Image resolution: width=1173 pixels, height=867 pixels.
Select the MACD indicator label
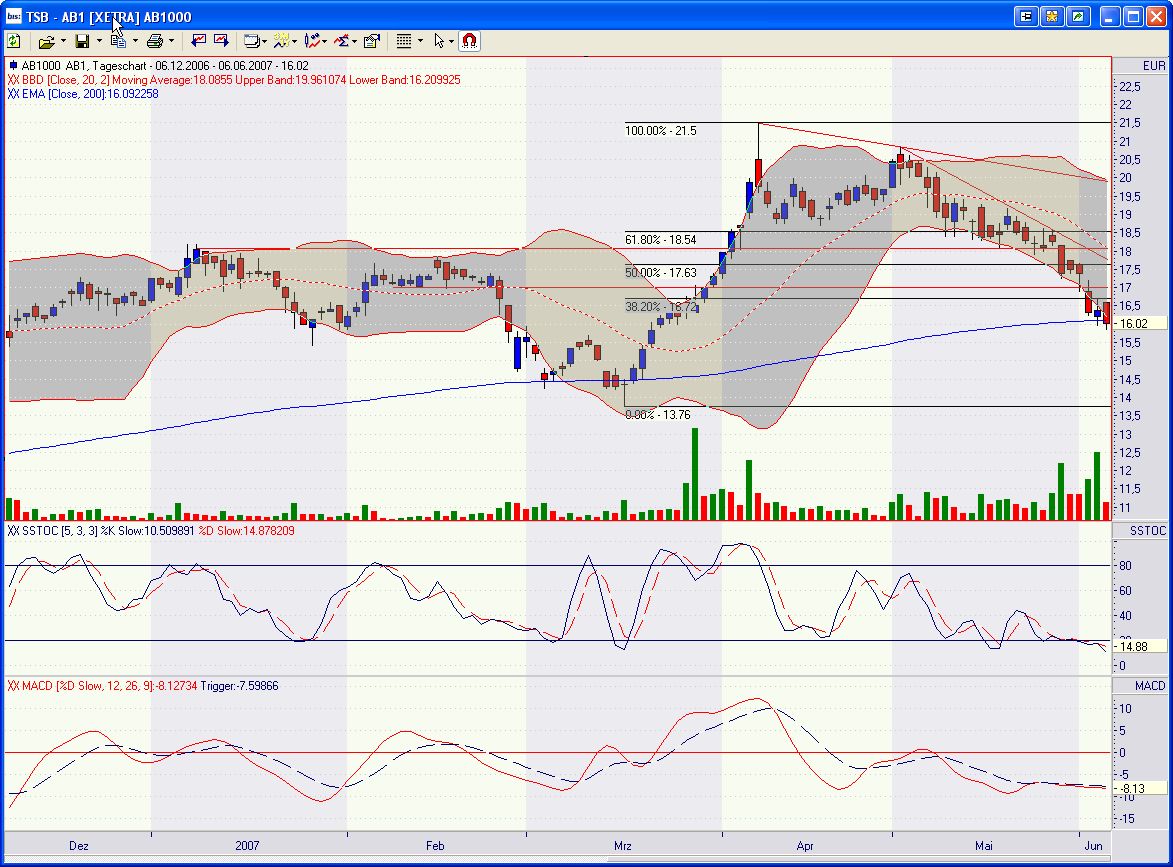point(143,685)
